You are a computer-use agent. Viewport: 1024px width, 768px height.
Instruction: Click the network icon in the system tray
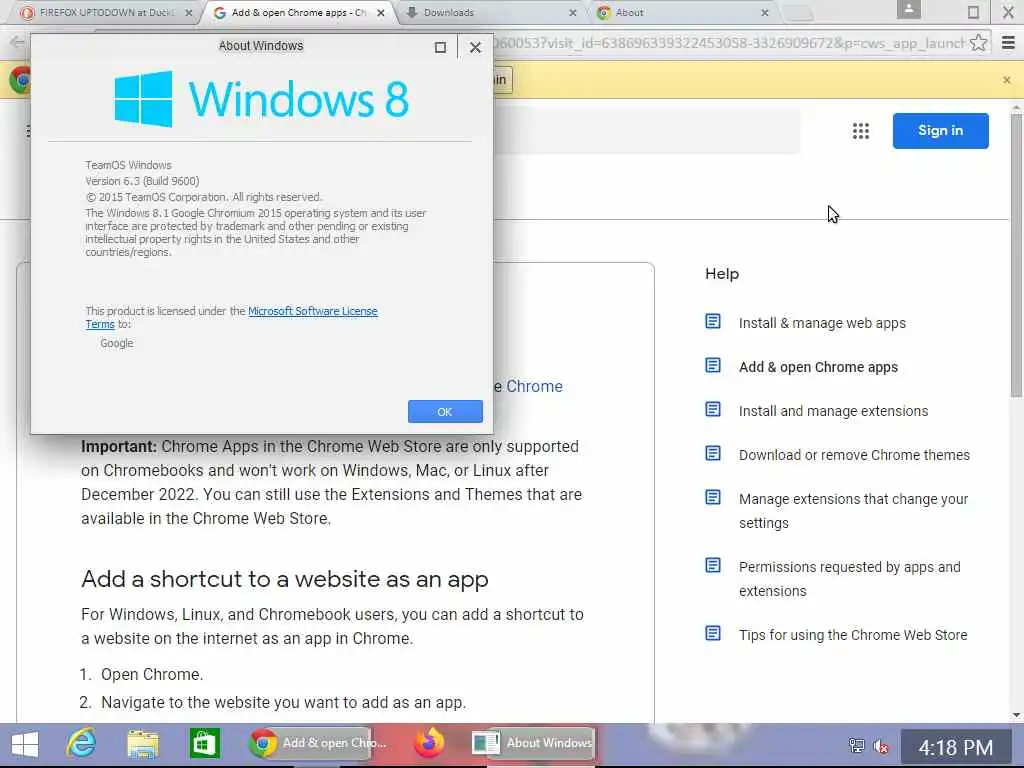pyautogui.click(x=856, y=746)
